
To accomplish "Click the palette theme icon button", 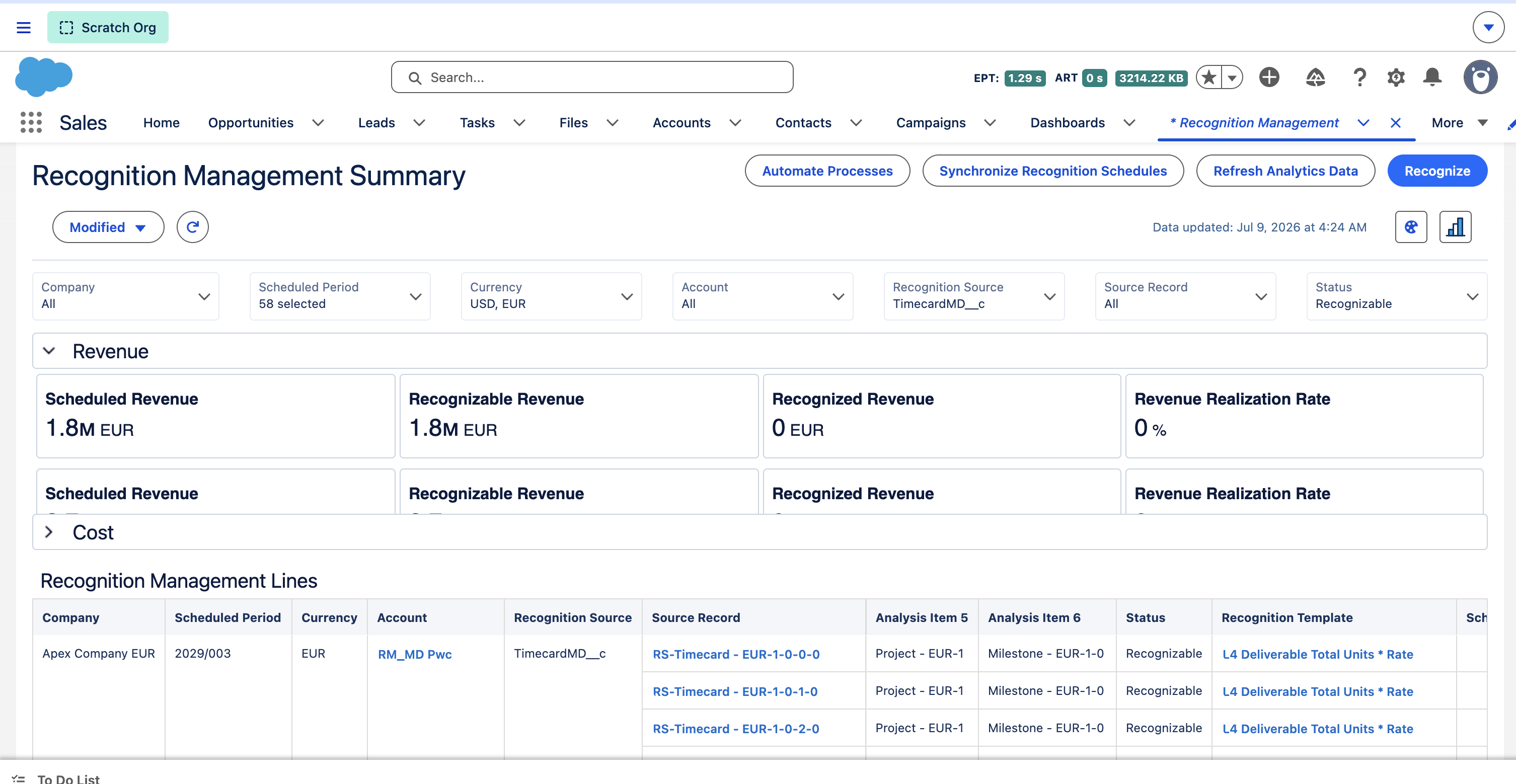I will click(x=1411, y=227).
